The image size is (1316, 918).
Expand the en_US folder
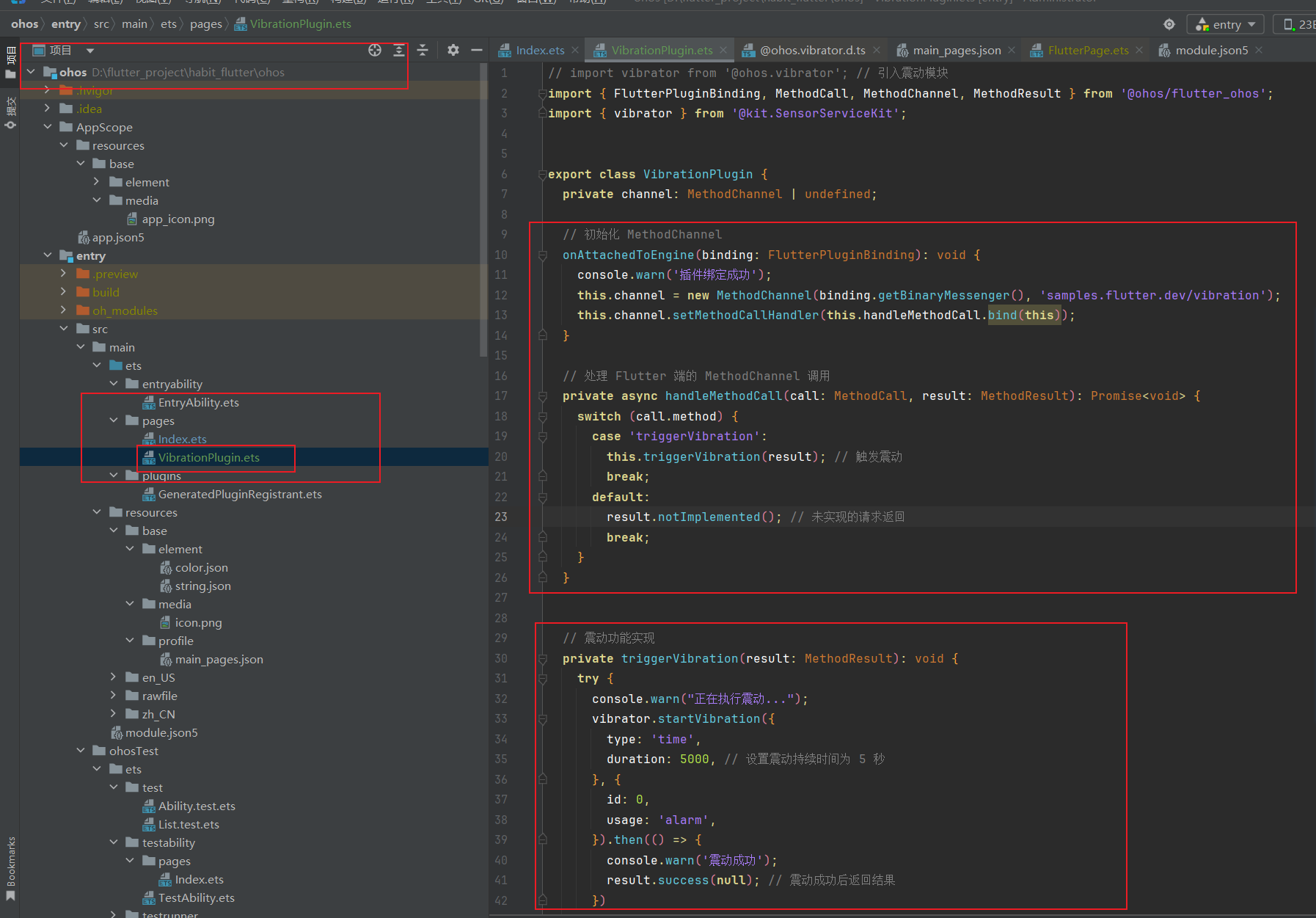point(114,677)
